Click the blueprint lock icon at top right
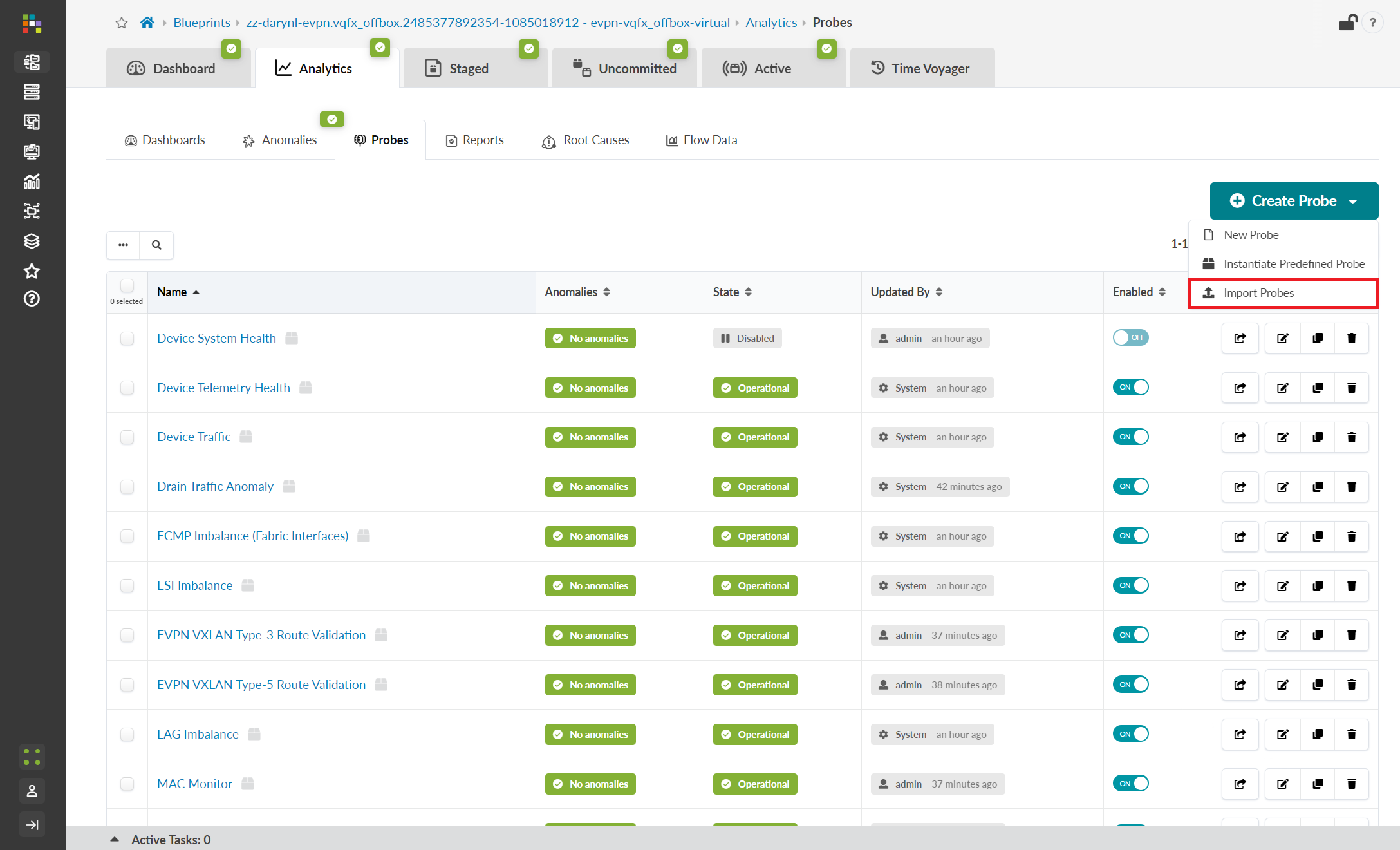Image resolution: width=1400 pixels, height=850 pixels. 1347,23
